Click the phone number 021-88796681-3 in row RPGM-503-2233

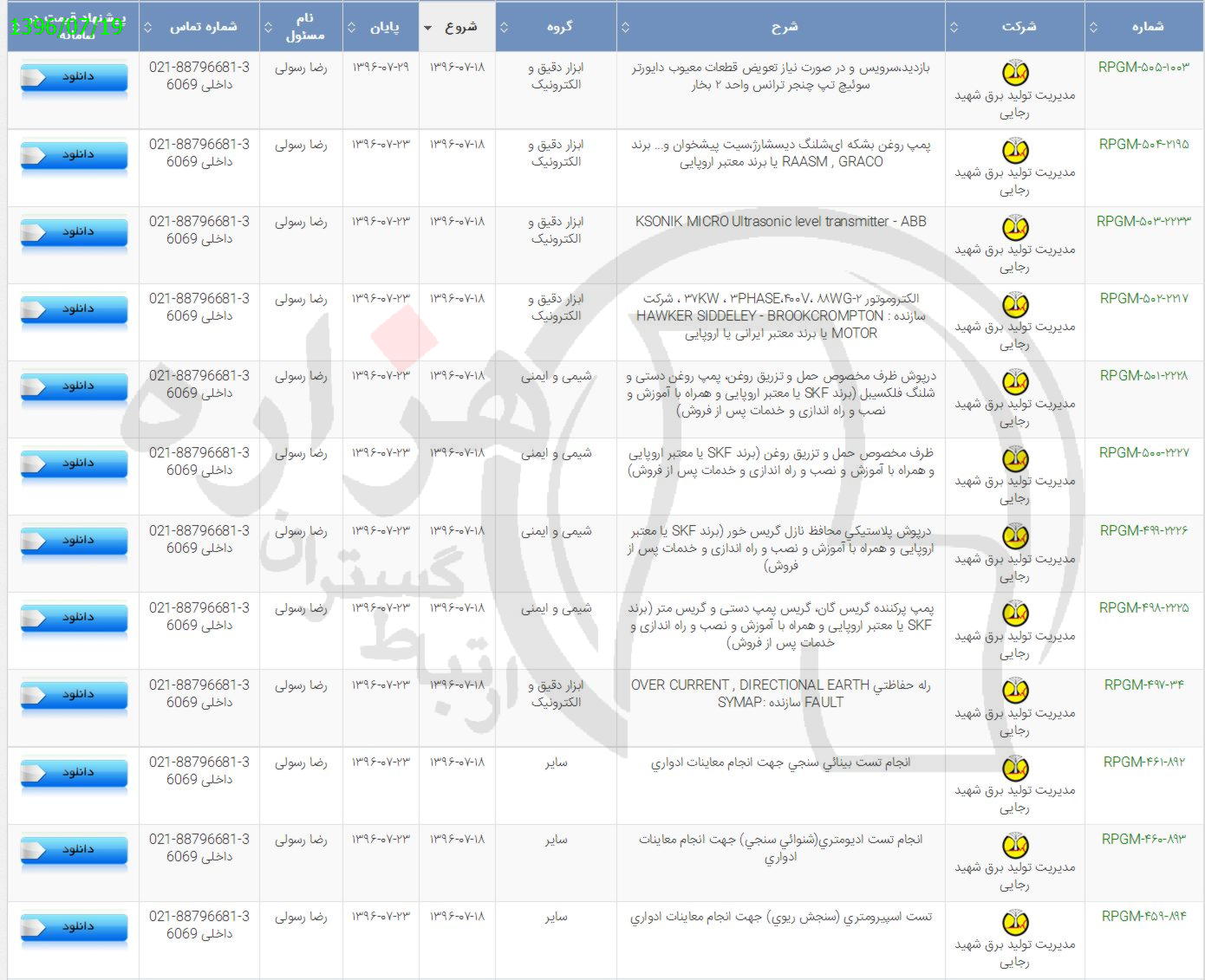[x=199, y=221]
